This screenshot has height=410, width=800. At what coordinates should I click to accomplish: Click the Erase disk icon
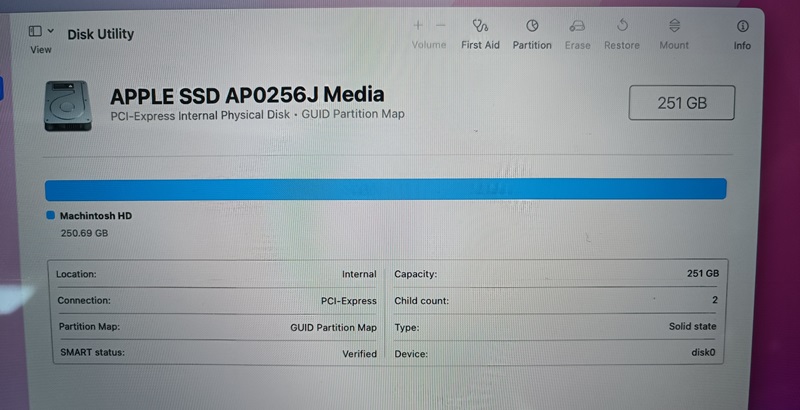pos(577,26)
